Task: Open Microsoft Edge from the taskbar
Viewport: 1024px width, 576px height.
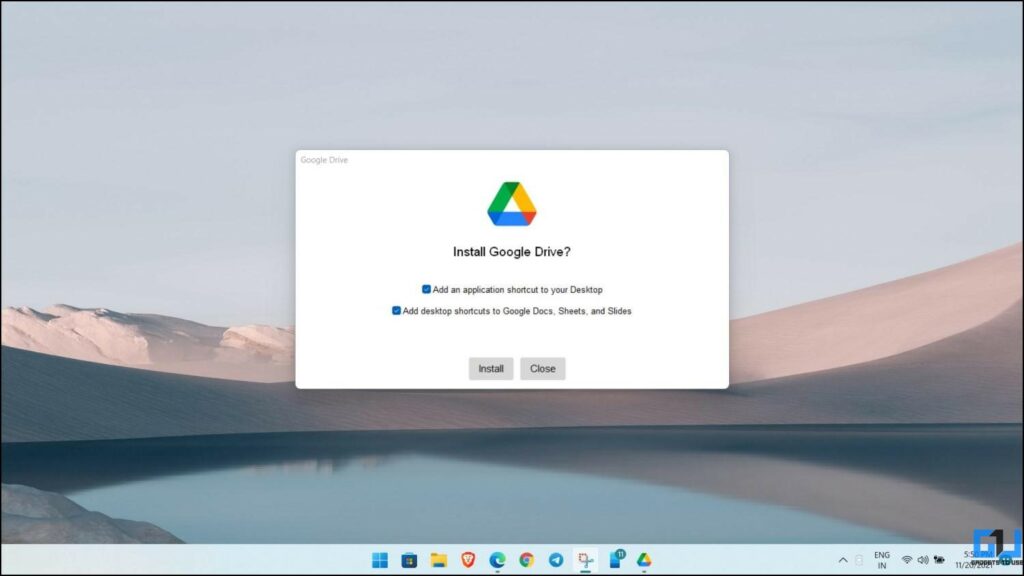Action: click(x=497, y=561)
